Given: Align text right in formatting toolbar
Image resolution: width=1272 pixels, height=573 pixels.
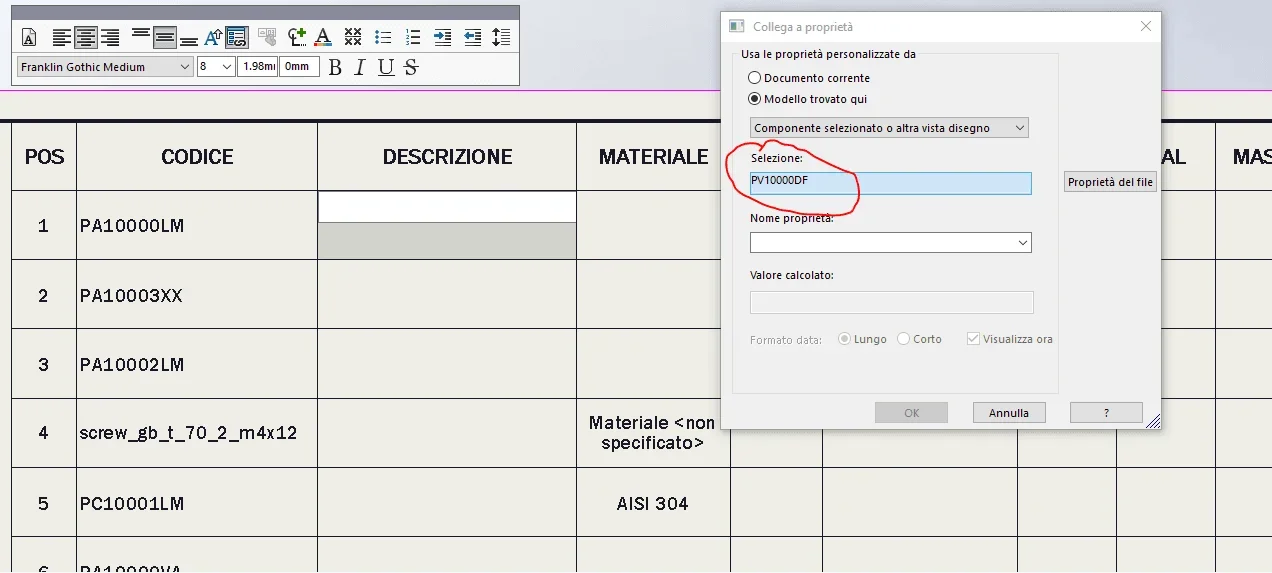Looking at the screenshot, I should tap(110, 38).
